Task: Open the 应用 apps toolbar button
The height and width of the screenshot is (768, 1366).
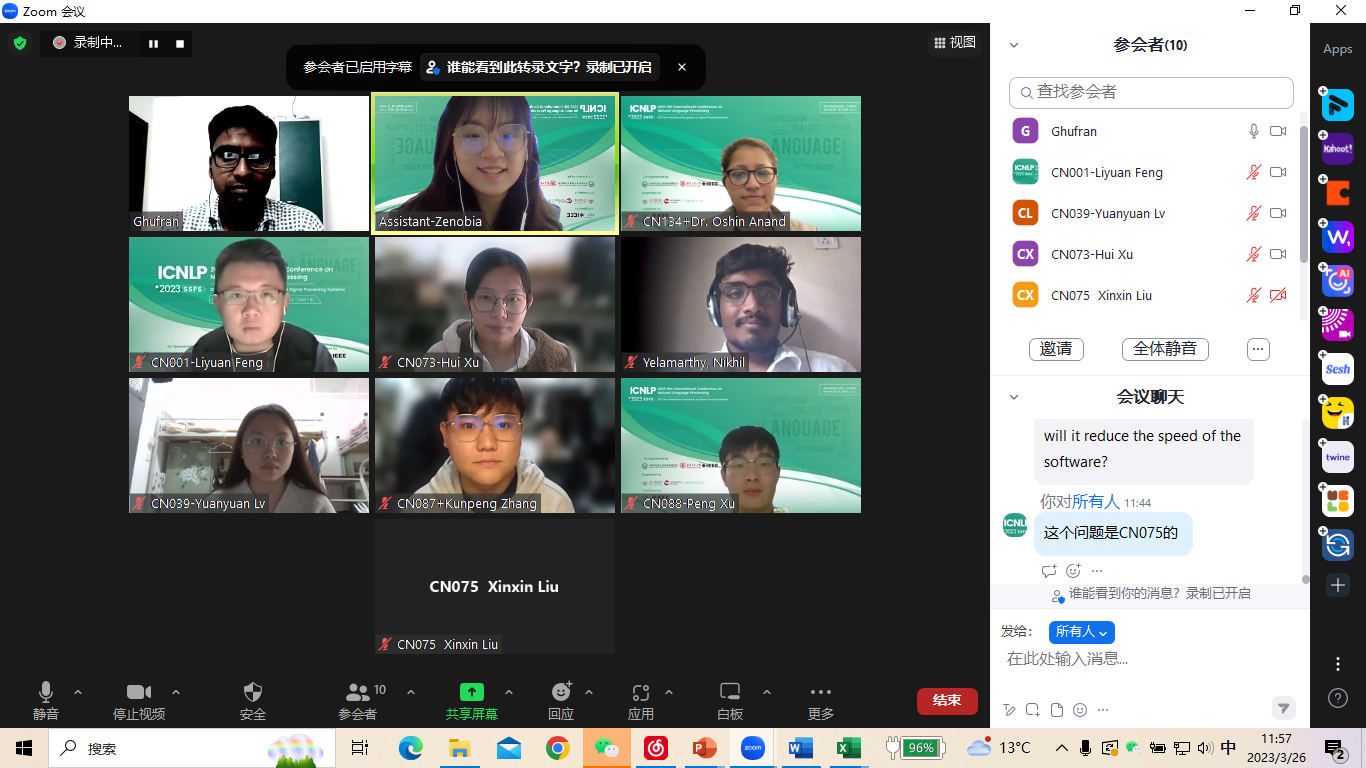Action: [641, 701]
